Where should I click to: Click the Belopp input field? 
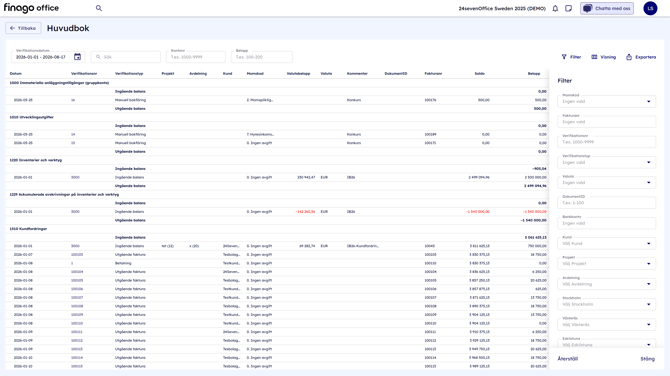[x=262, y=57]
